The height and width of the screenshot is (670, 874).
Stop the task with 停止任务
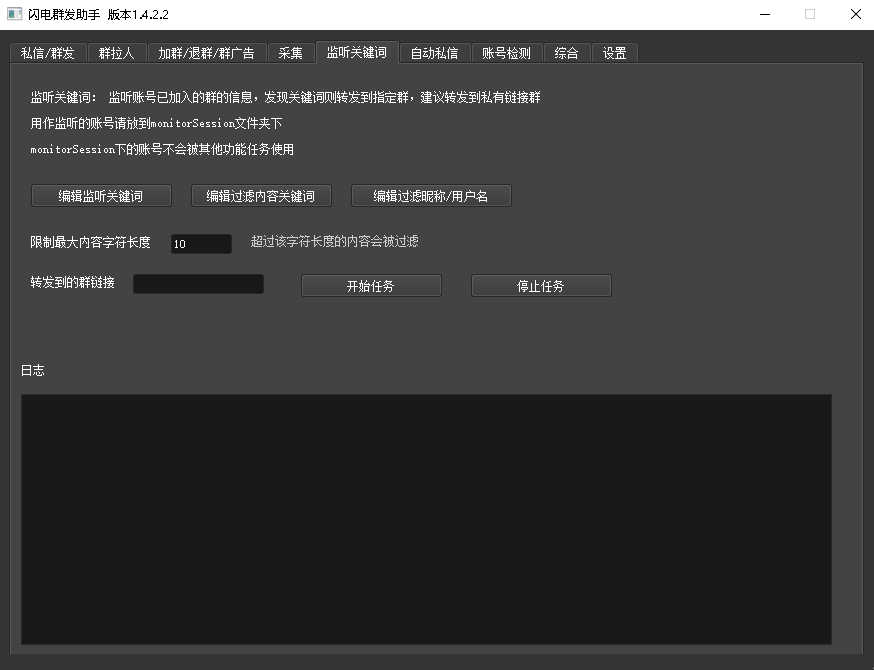(x=541, y=286)
